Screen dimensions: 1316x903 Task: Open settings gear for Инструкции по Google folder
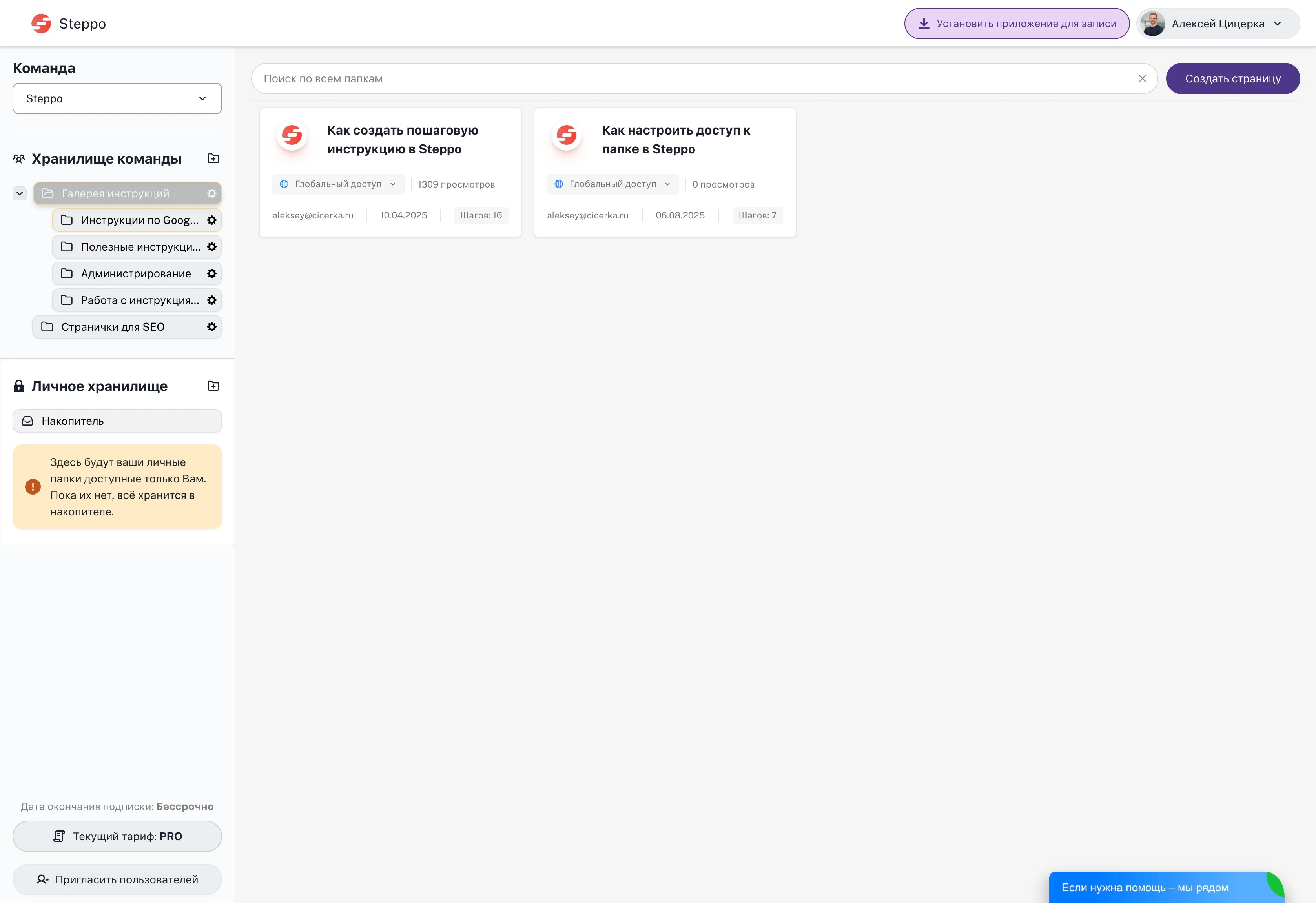pos(212,220)
